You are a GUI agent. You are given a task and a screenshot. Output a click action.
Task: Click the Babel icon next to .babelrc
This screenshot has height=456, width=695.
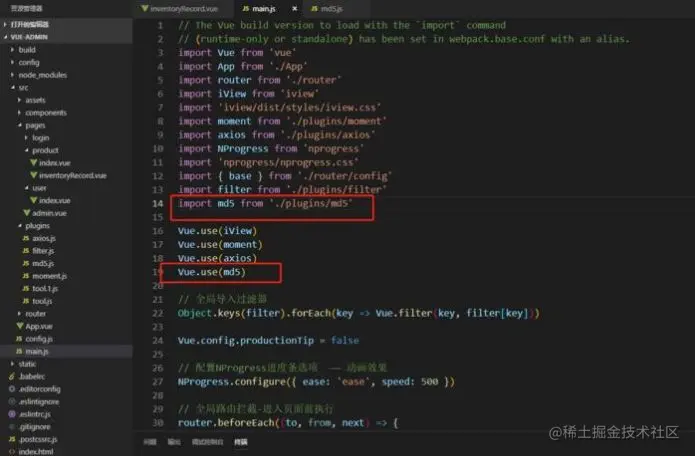tap(12, 376)
